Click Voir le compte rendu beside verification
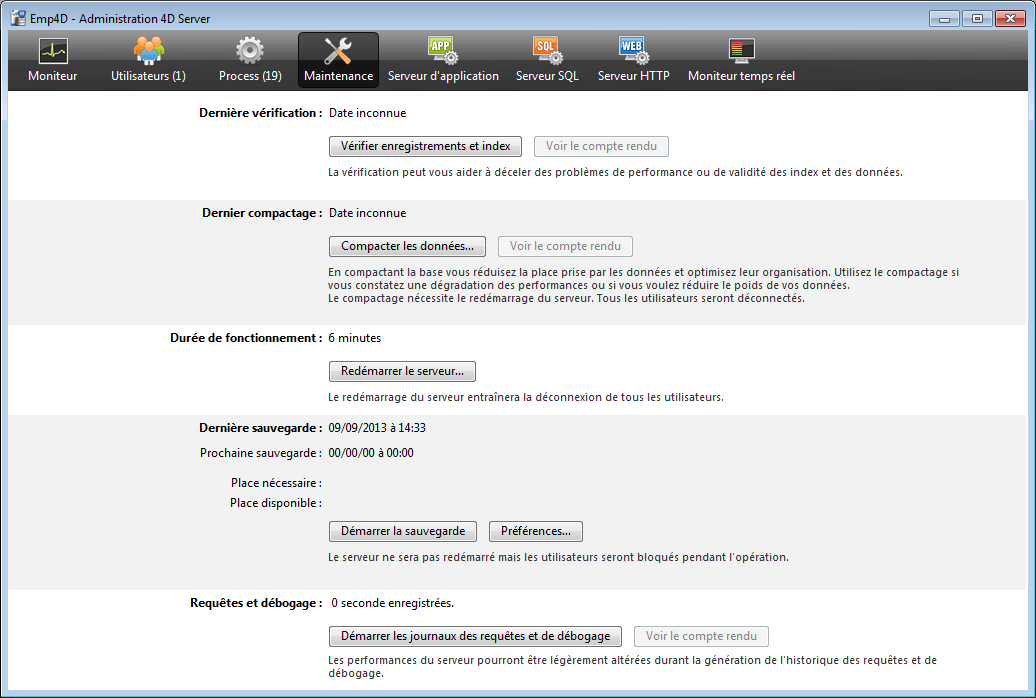1036x698 pixels. coord(601,146)
